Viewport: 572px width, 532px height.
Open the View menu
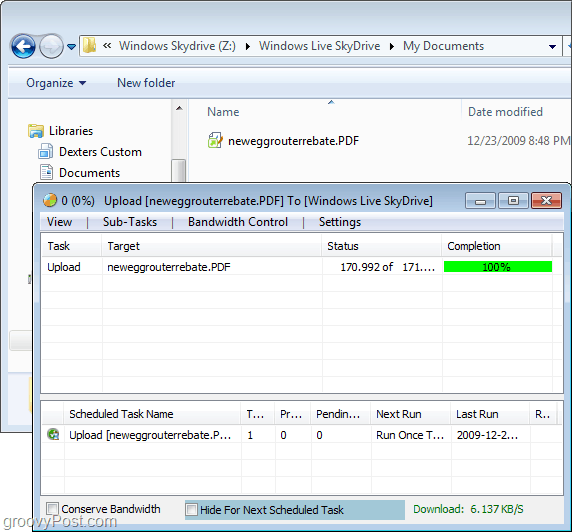[59, 222]
